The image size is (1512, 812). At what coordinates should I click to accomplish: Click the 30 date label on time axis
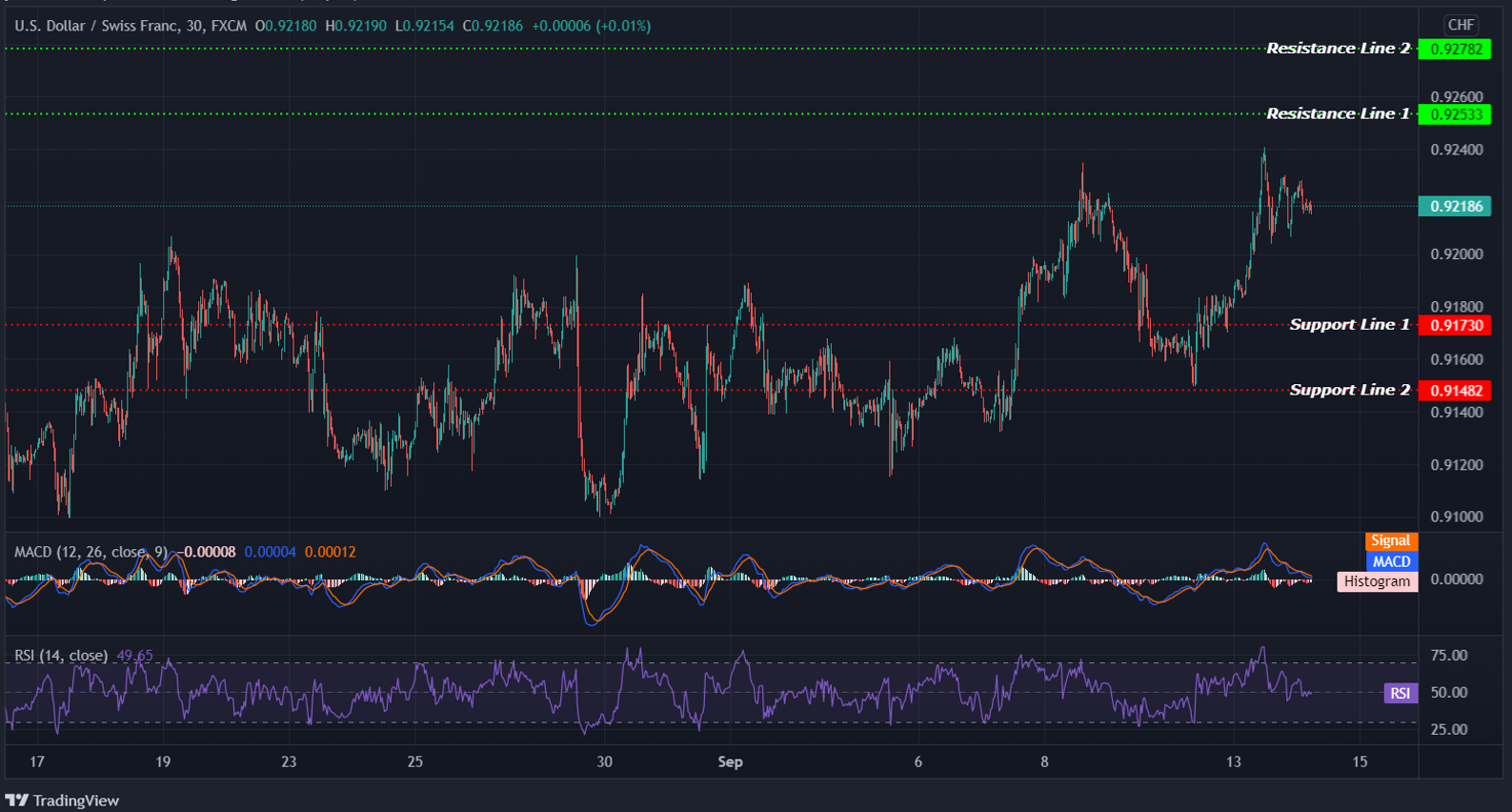point(604,761)
